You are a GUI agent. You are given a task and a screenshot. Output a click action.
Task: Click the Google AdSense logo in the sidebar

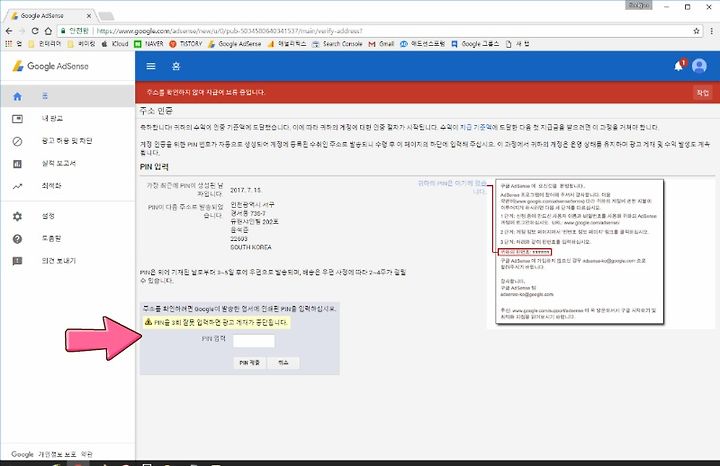[50, 66]
